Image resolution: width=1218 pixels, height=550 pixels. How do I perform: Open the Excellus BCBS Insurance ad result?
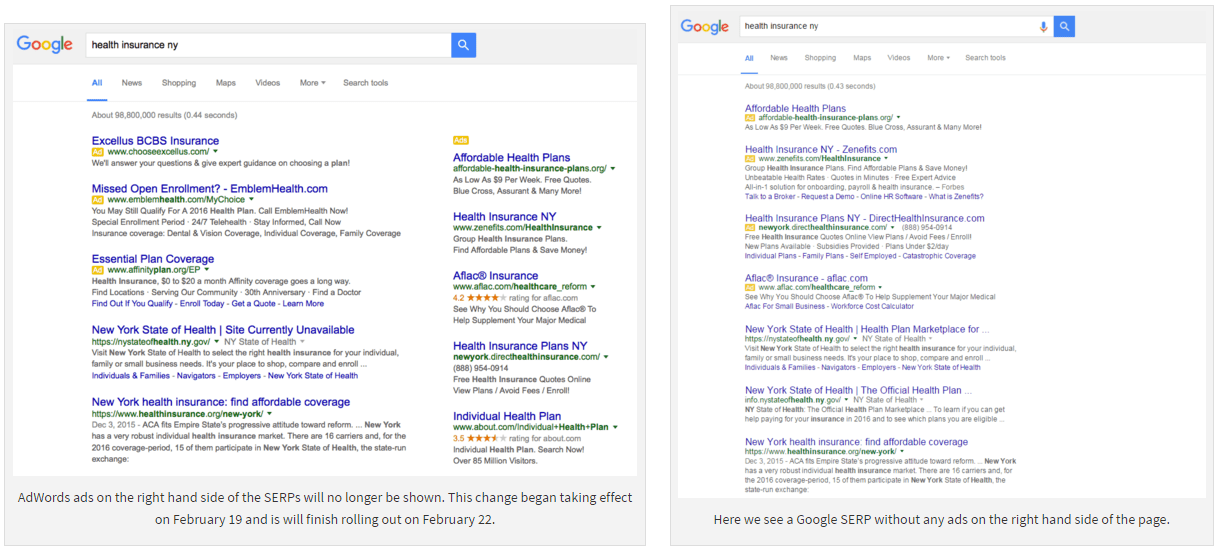coord(155,141)
